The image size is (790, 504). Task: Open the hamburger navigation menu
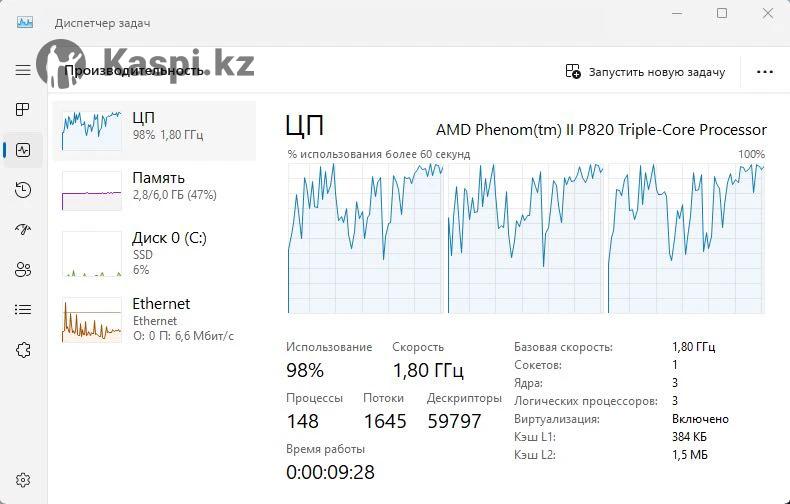(x=23, y=70)
